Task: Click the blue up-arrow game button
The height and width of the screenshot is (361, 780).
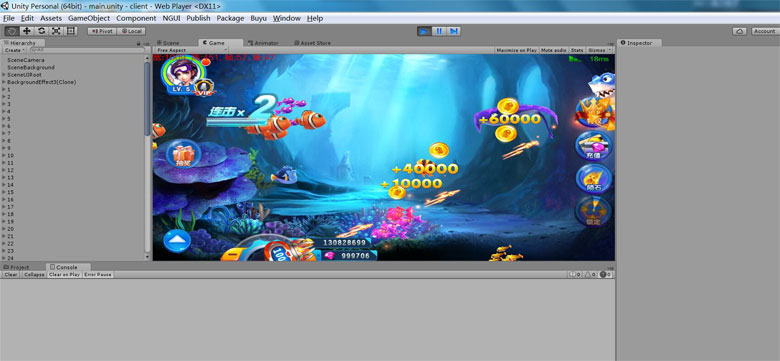Action: (177, 242)
